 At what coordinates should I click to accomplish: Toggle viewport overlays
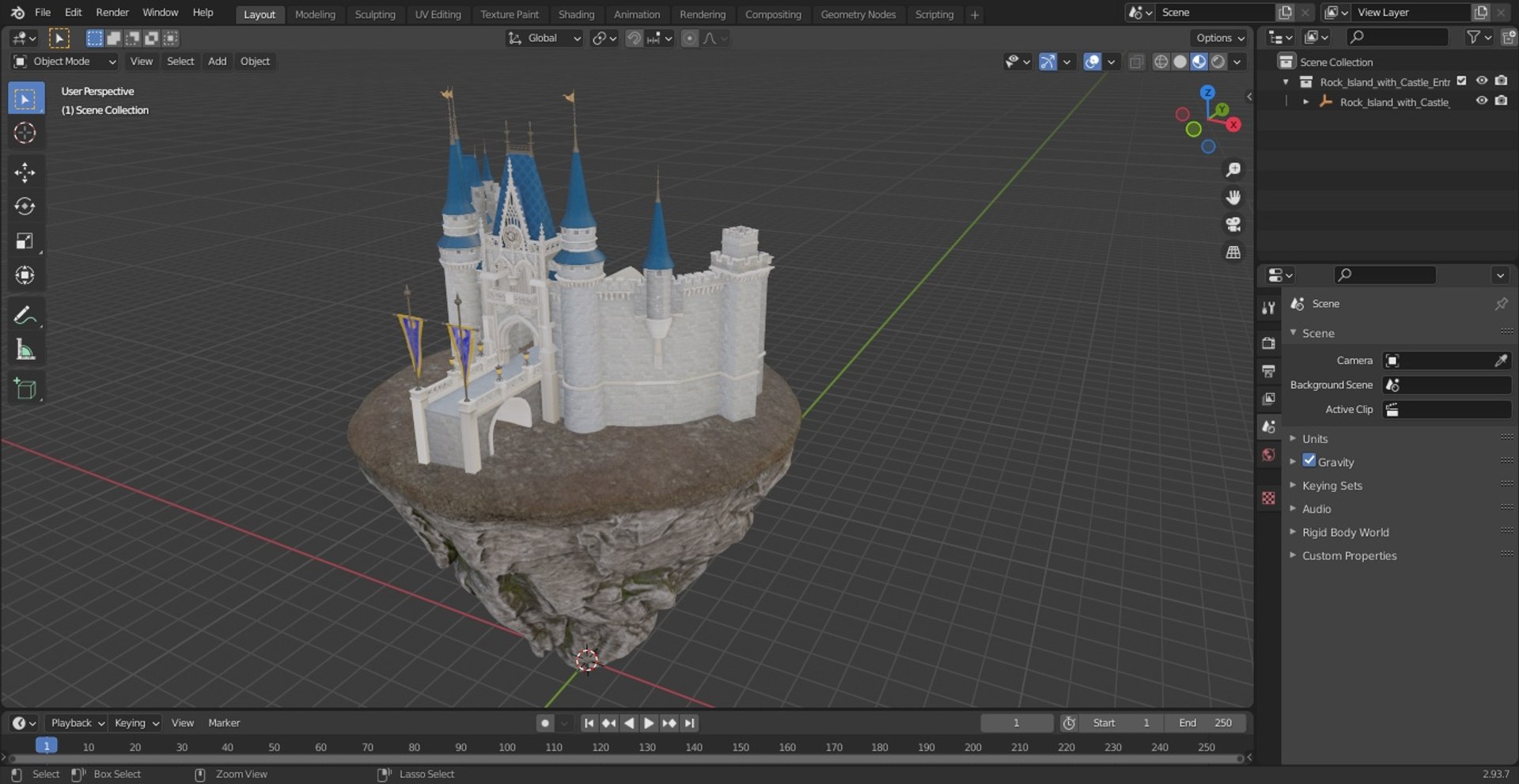pyautogui.click(x=1092, y=62)
